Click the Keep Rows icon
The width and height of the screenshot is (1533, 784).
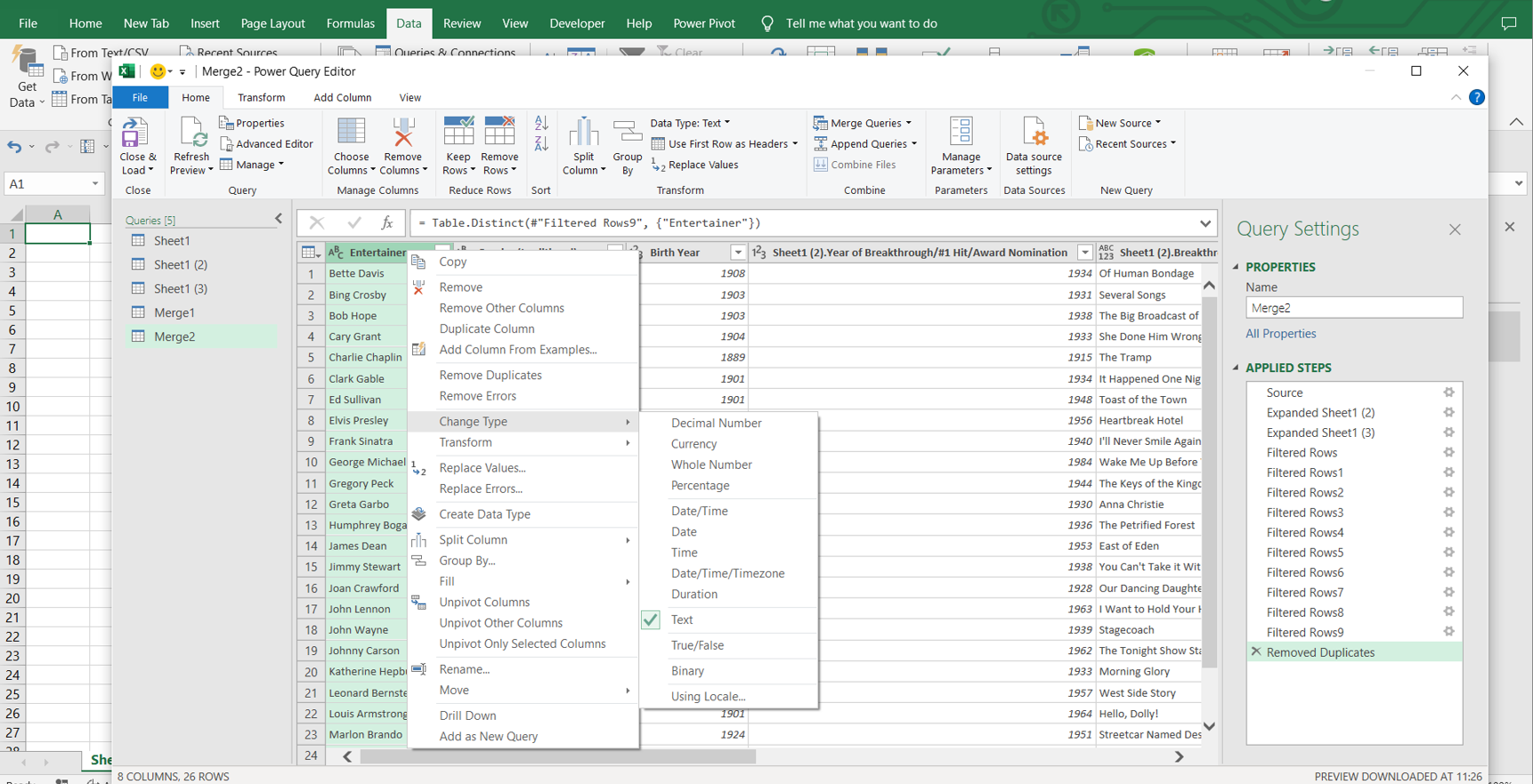[458, 132]
